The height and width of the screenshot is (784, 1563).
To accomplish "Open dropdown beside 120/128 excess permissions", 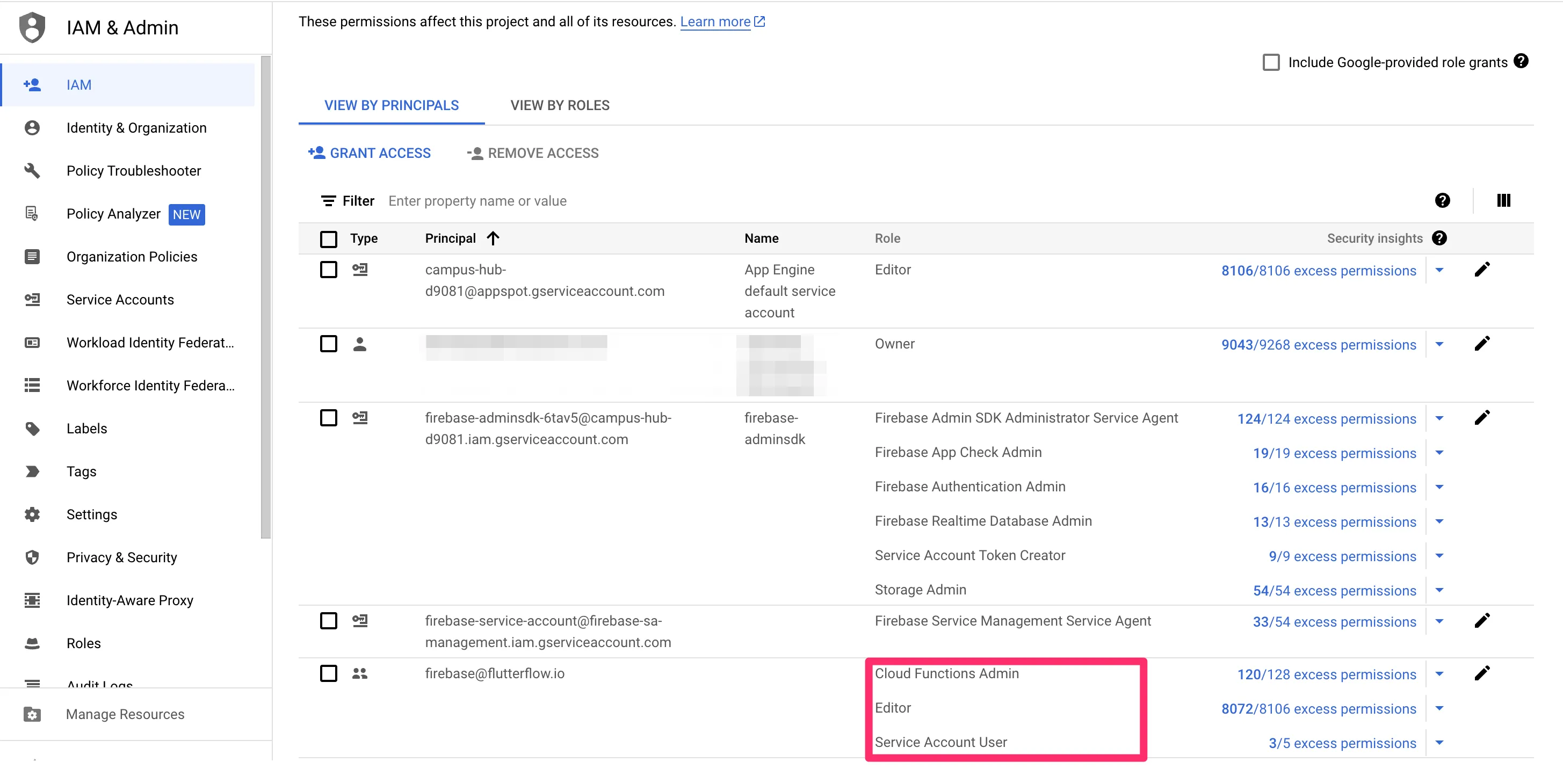I will point(1439,673).
